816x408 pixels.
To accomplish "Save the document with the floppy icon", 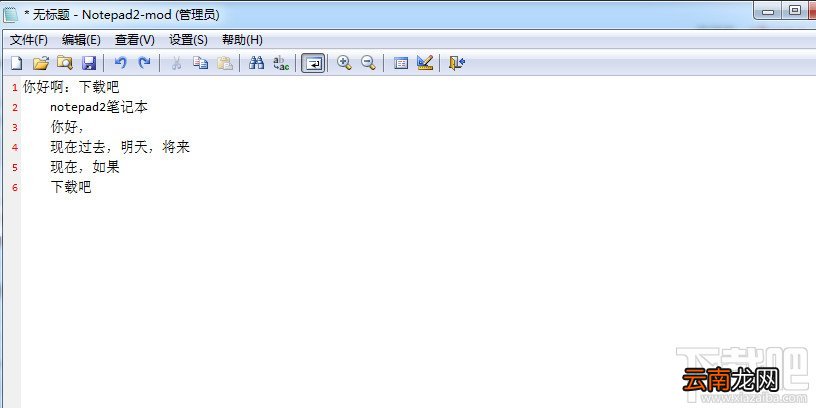I will 89,63.
